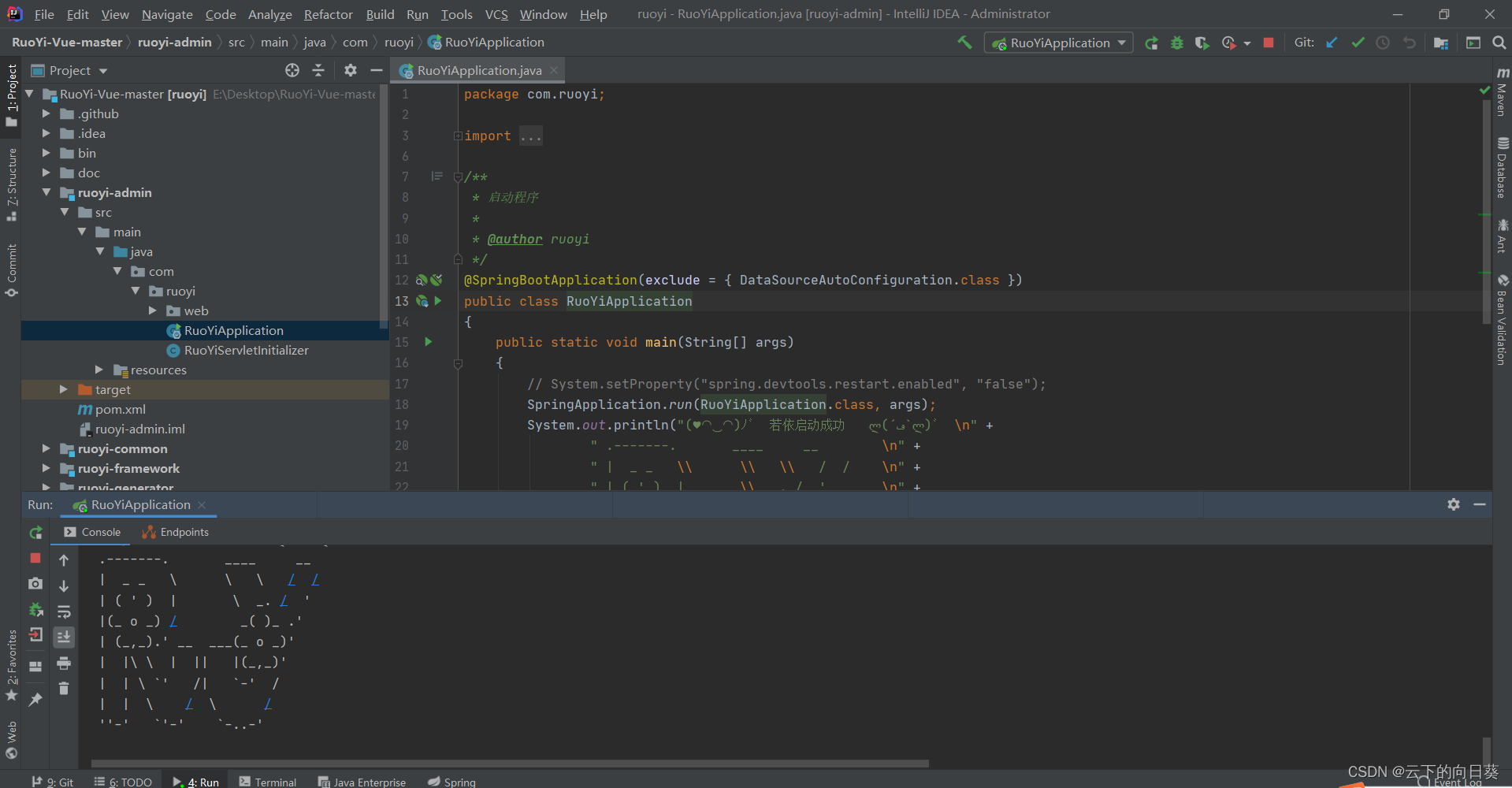Toggle soft-wrap in console
Screen dimensions: 1512x788
click(64, 611)
